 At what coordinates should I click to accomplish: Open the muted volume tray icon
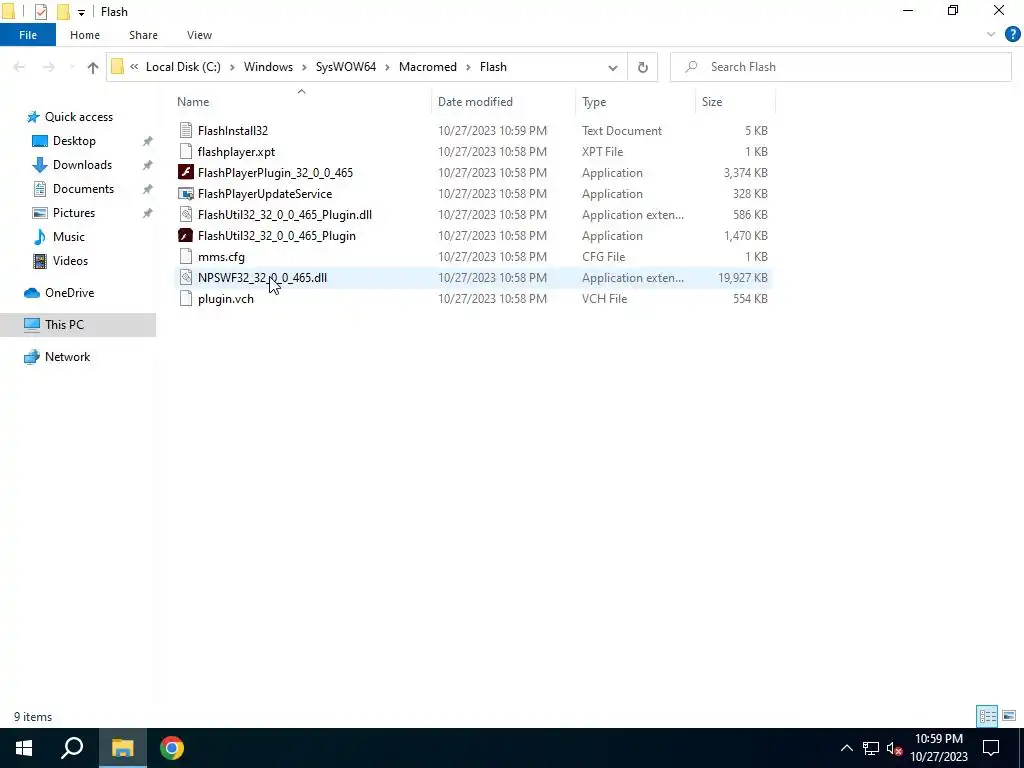tap(895, 748)
